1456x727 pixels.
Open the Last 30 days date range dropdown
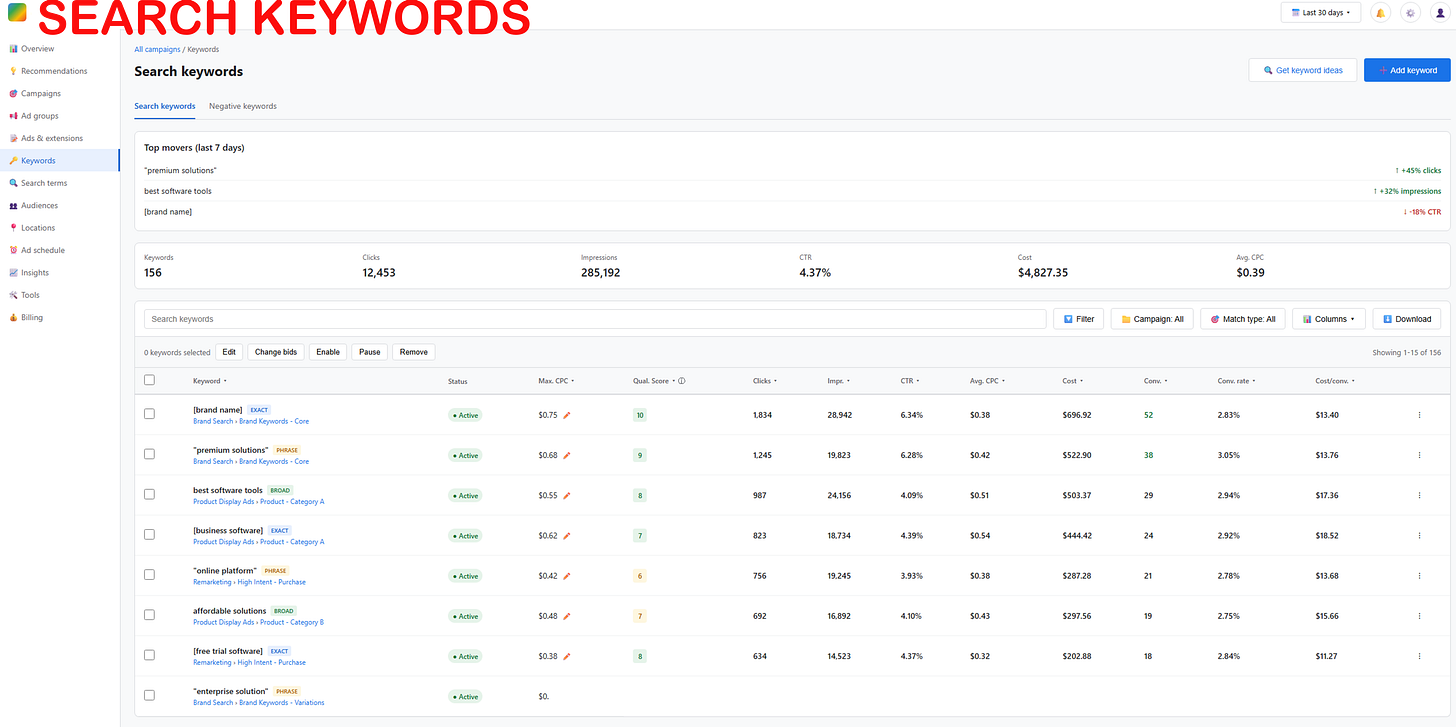click(1321, 13)
